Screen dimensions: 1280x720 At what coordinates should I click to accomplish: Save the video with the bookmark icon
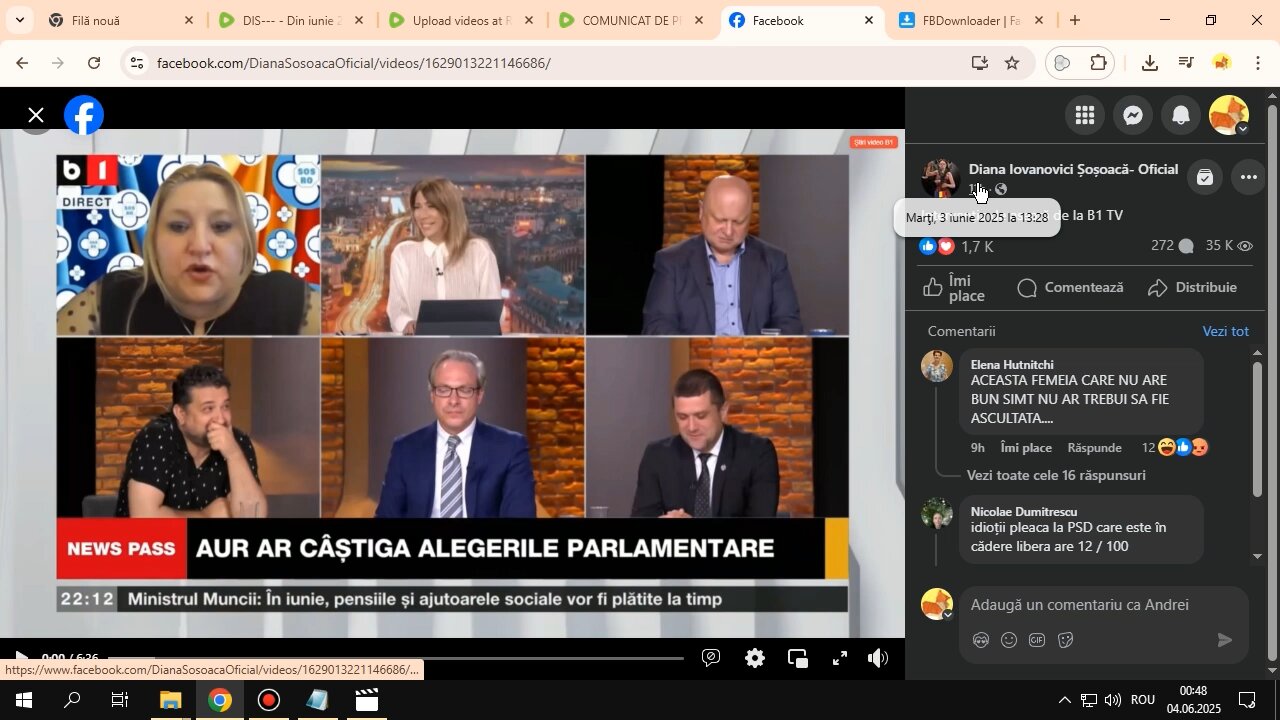click(1205, 178)
